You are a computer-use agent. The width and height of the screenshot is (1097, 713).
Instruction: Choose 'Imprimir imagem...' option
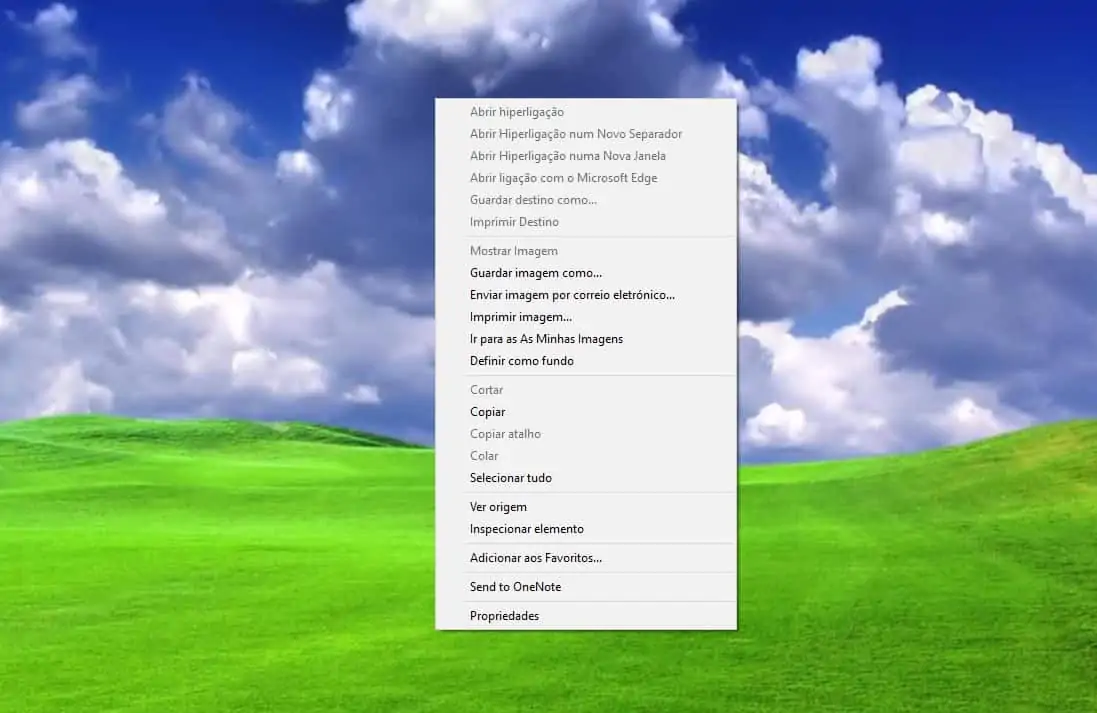pos(586,317)
